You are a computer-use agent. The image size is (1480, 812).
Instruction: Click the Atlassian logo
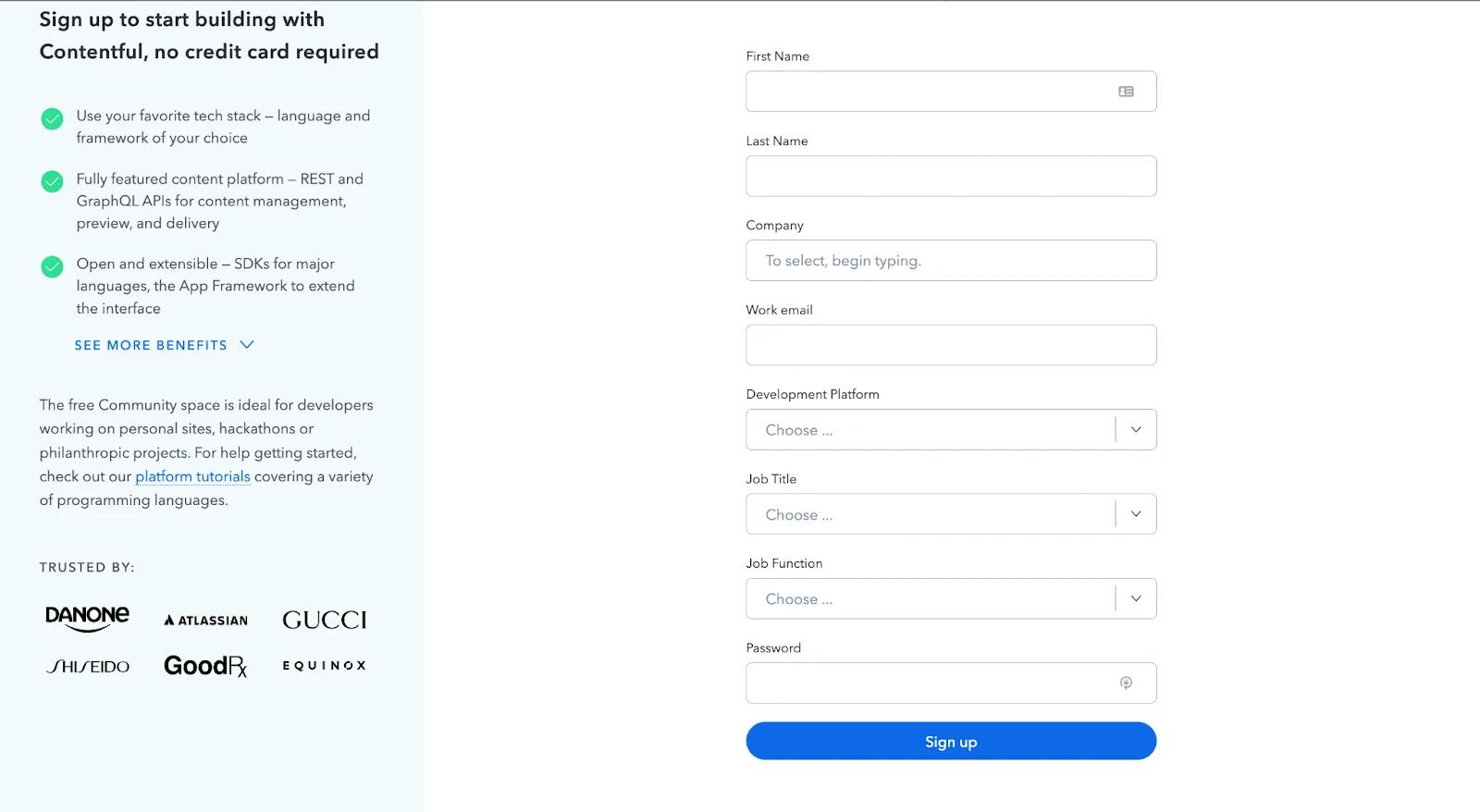point(205,621)
